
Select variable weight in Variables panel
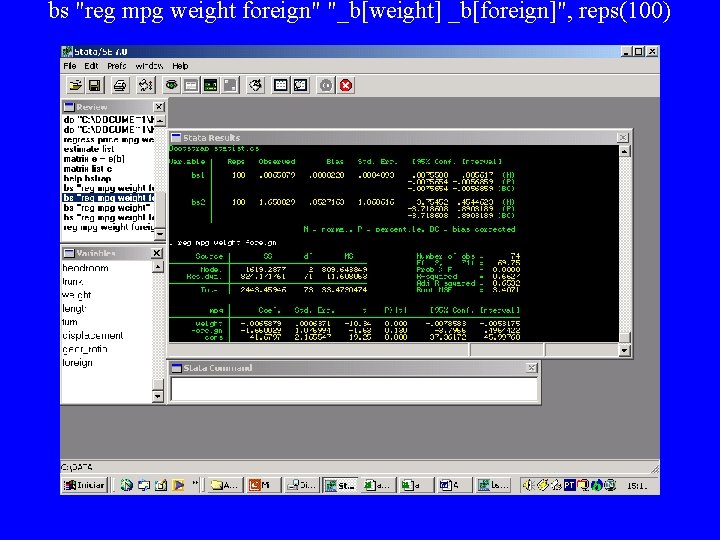coord(77,295)
